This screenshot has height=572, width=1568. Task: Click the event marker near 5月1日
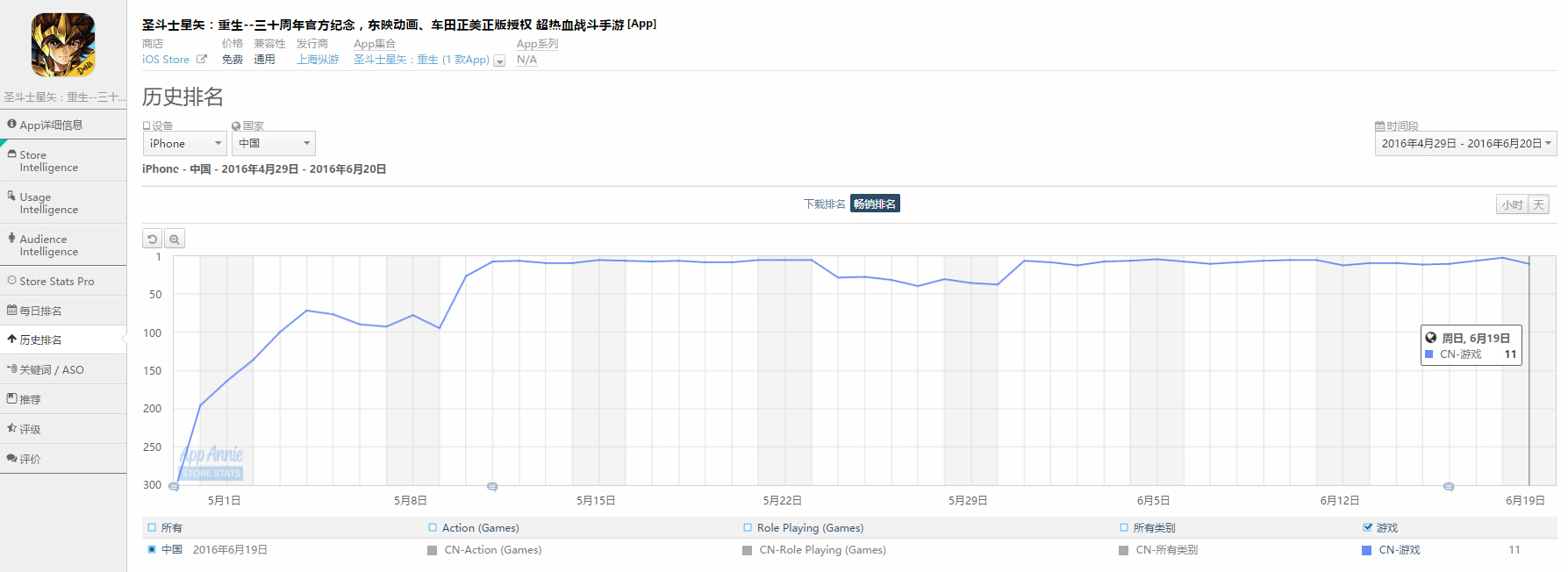point(174,486)
